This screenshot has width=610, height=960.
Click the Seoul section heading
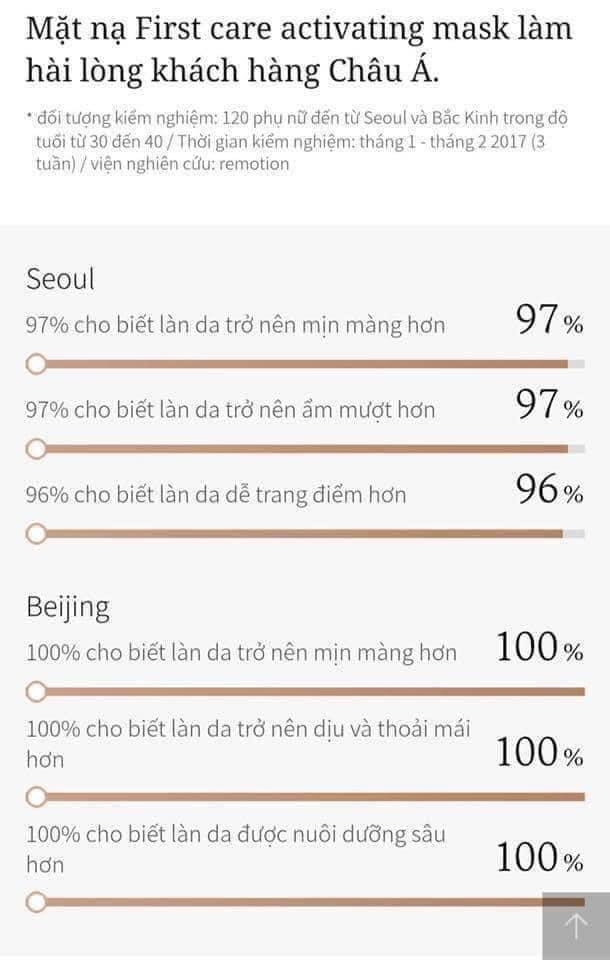[60, 279]
